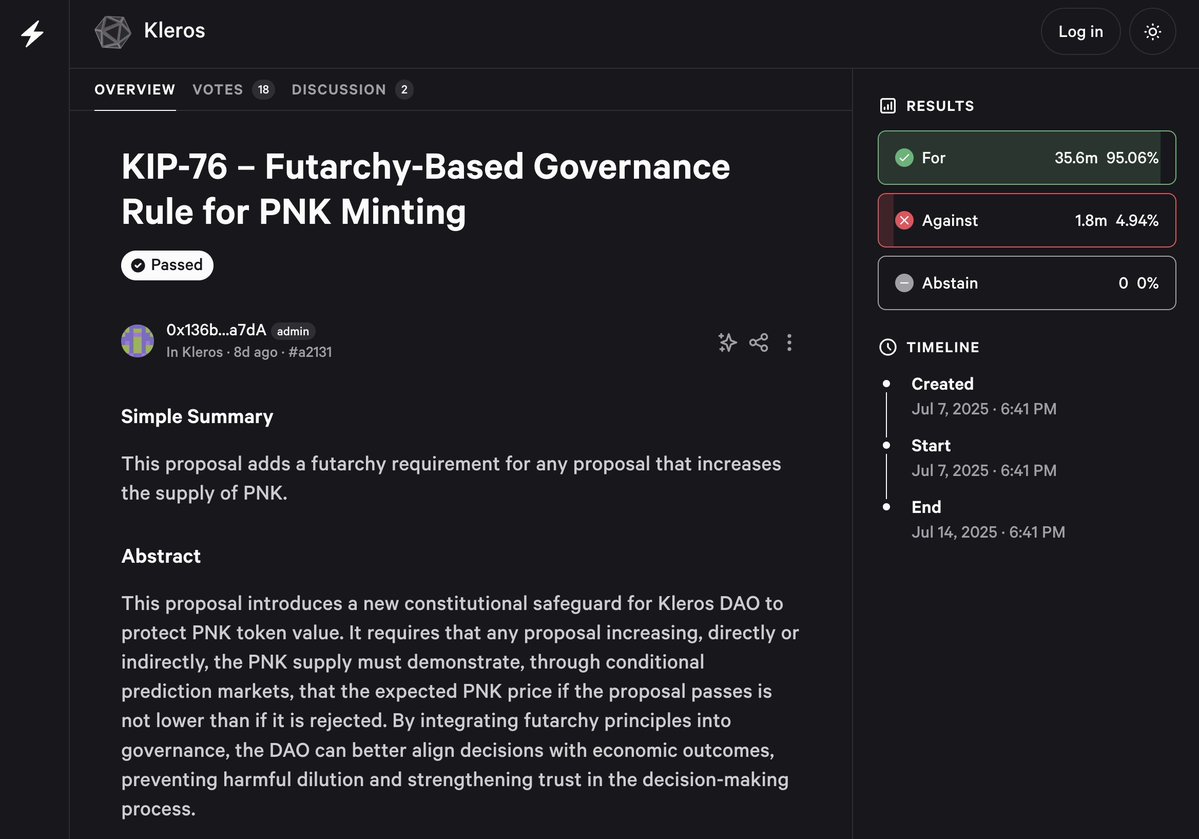
Task: Click the Log in button
Action: 1080,31
